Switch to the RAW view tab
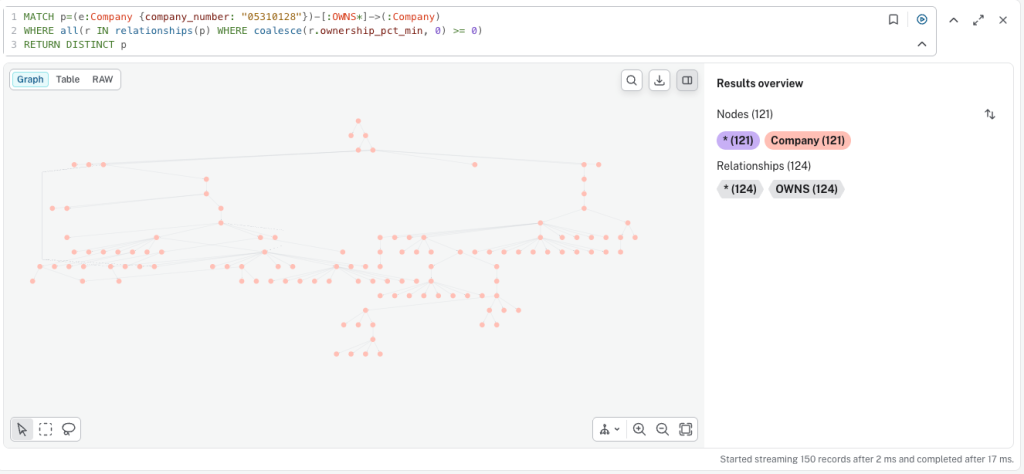Viewport: 1024px width, 474px height. point(102,79)
